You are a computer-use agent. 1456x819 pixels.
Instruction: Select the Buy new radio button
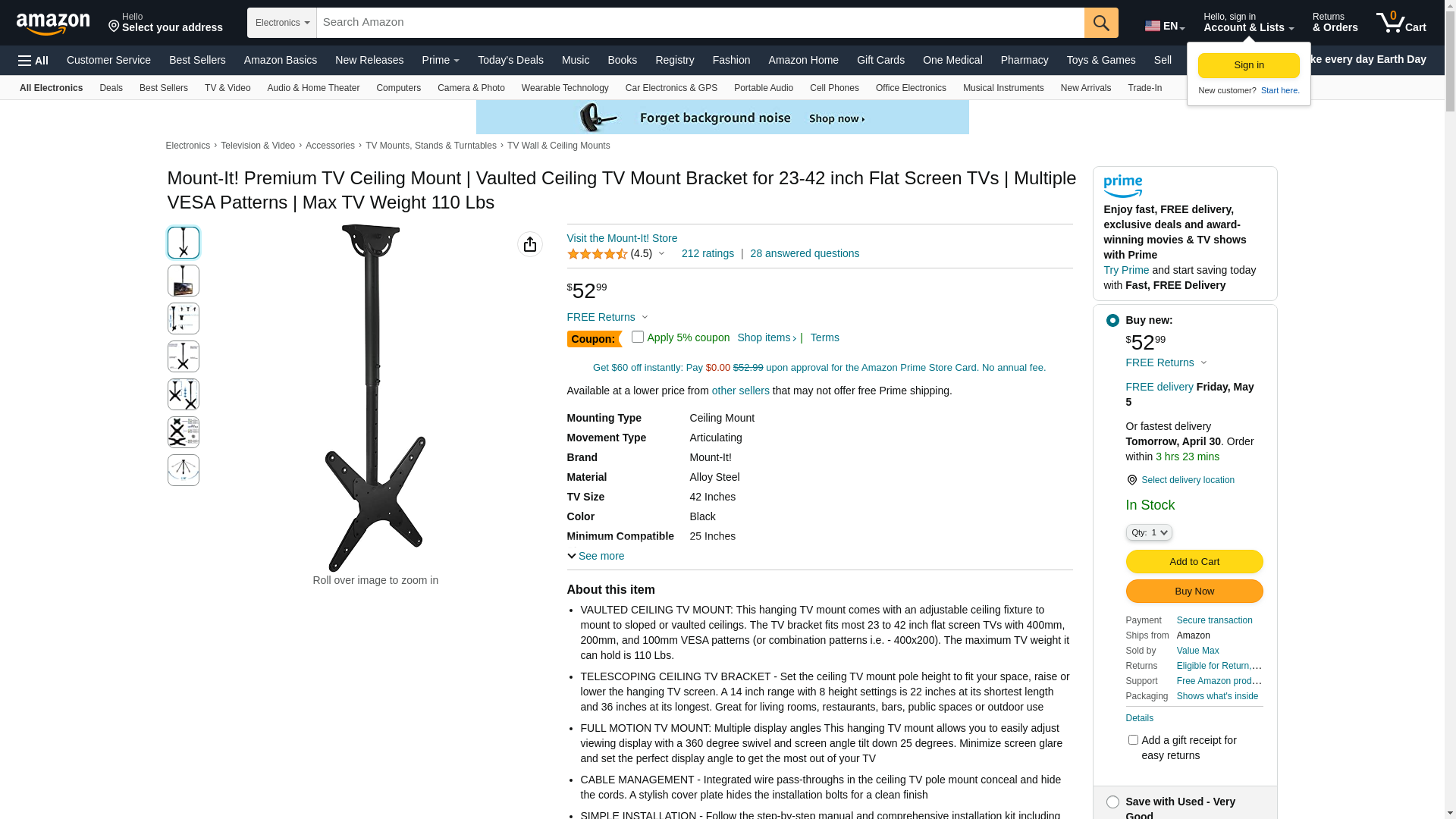tap(1112, 320)
